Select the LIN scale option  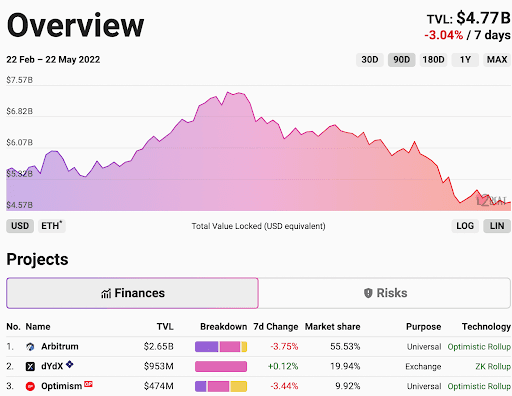pyautogui.click(x=497, y=226)
